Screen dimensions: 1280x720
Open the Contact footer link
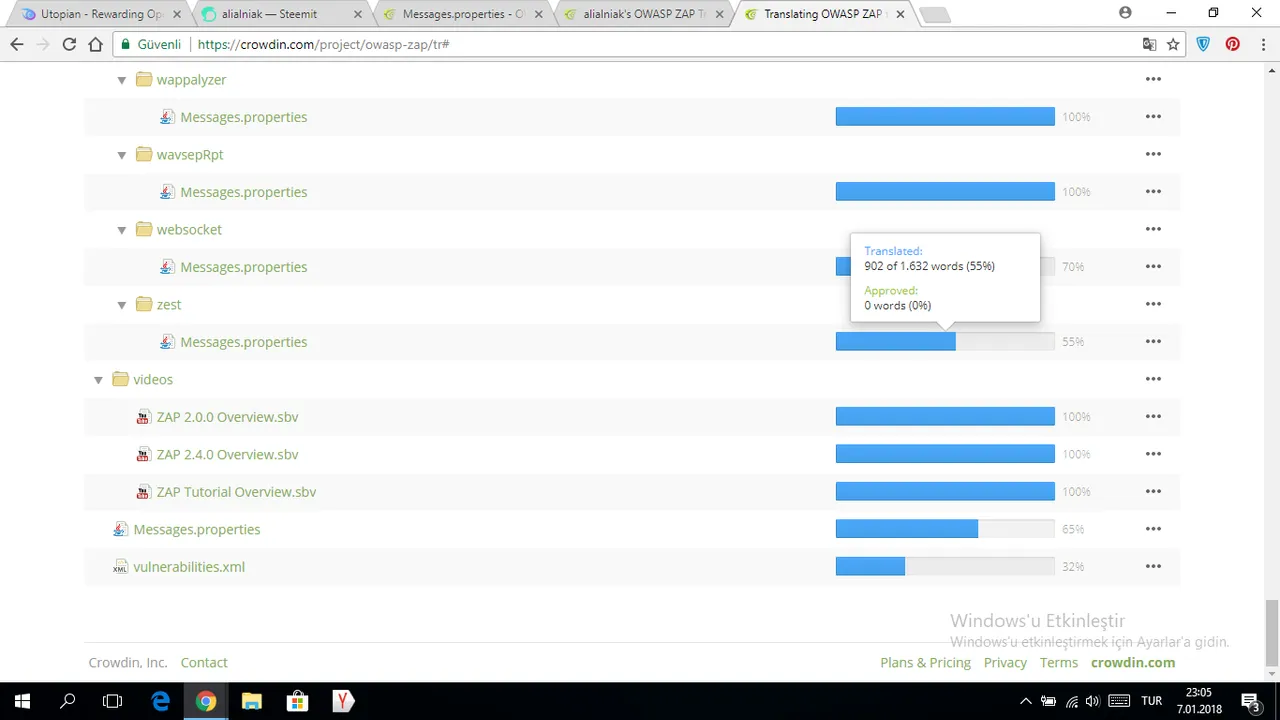pyautogui.click(x=204, y=662)
